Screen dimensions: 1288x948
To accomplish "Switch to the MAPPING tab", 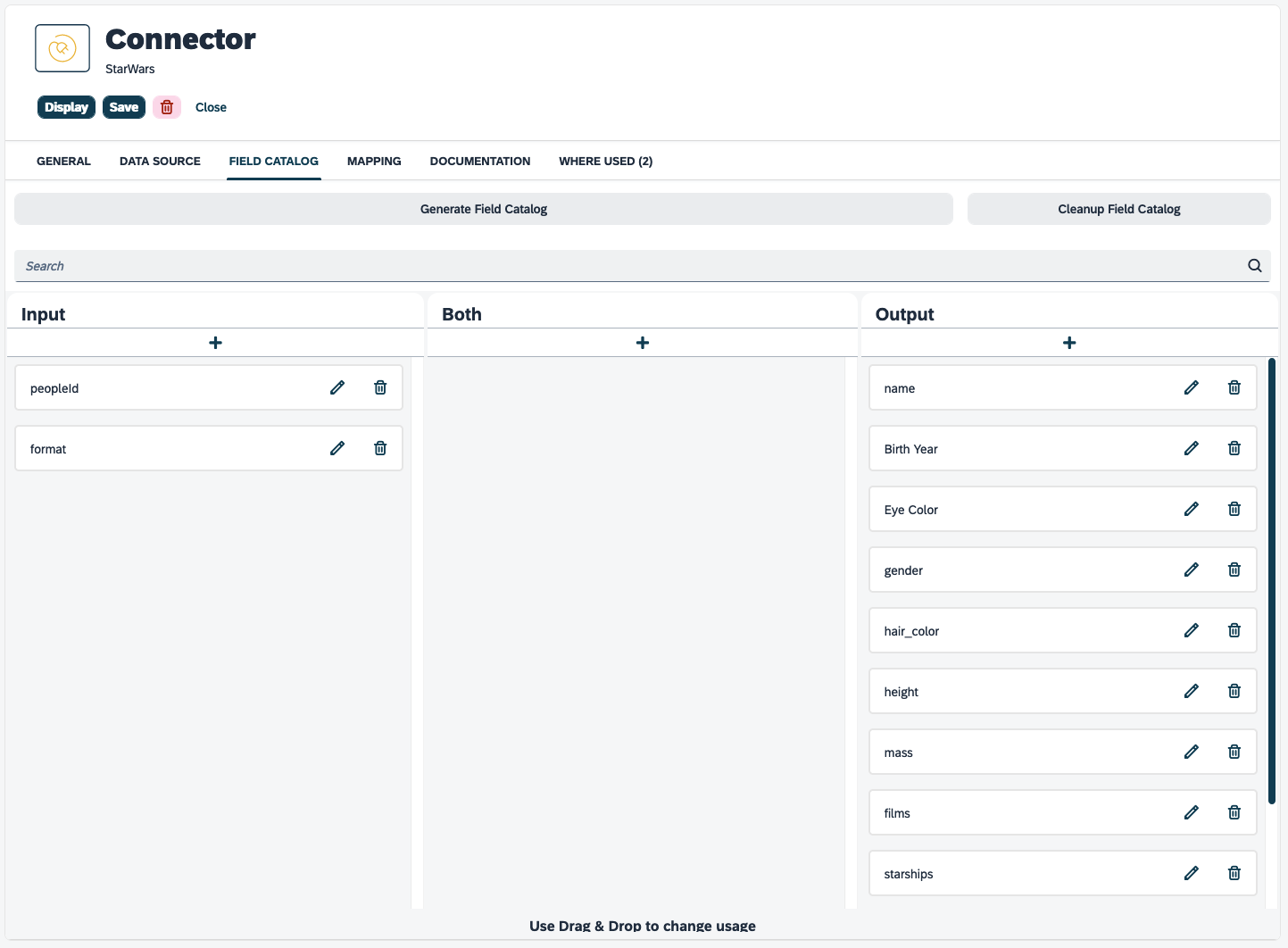I will pos(374,161).
